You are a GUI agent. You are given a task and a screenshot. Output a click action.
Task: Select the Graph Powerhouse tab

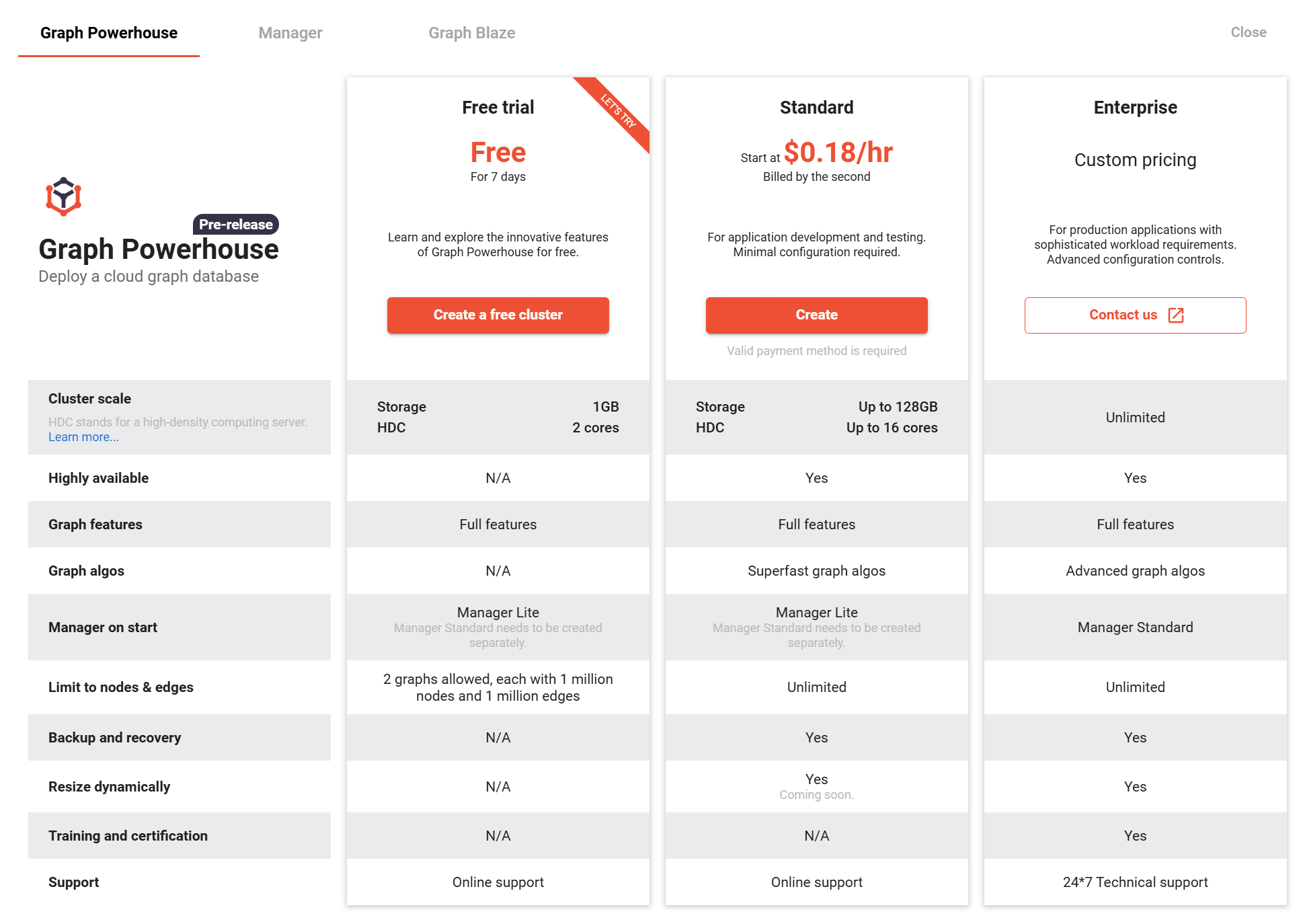[x=109, y=33]
